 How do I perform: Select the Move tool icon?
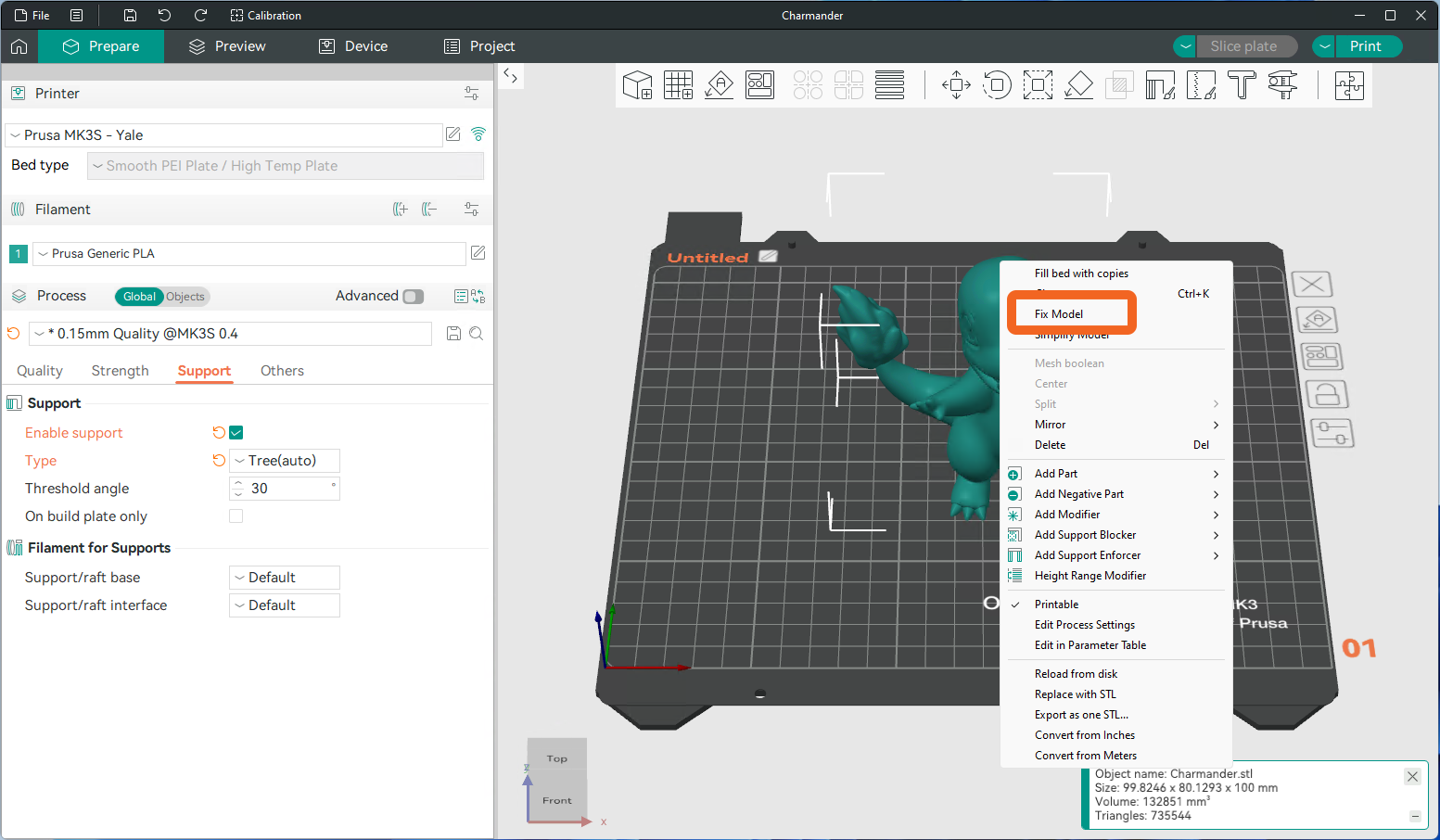coord(956,85)
